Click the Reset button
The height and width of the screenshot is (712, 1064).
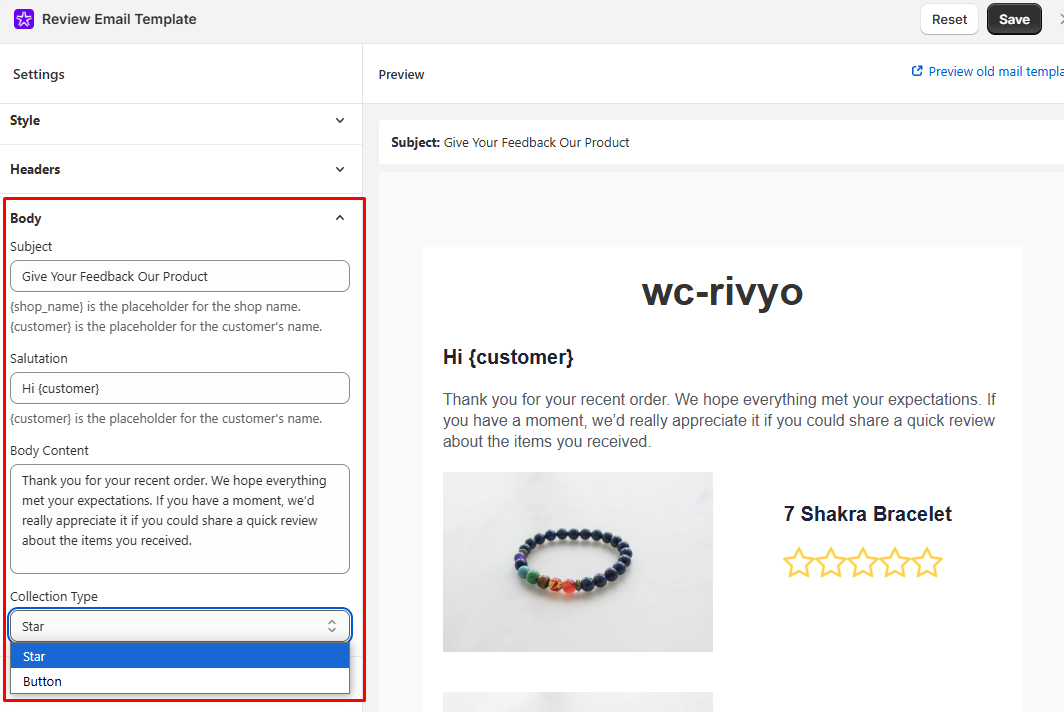tap(949, 19)
